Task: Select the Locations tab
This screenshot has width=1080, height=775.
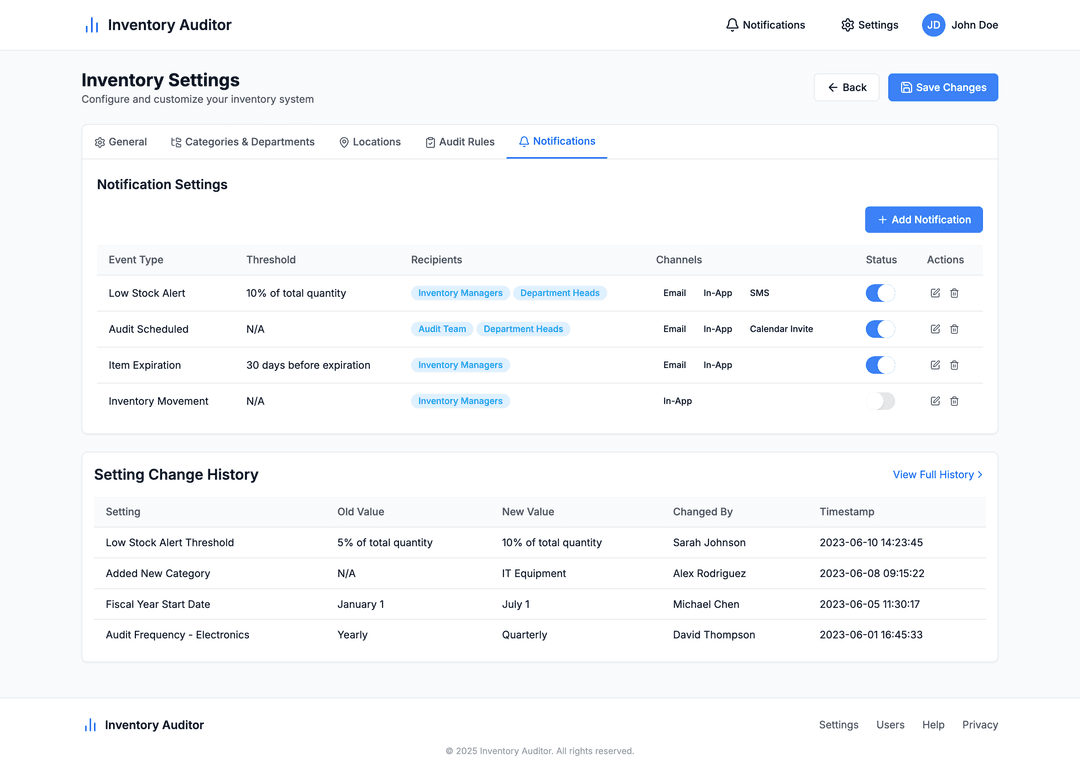Action: click(369, 142)
